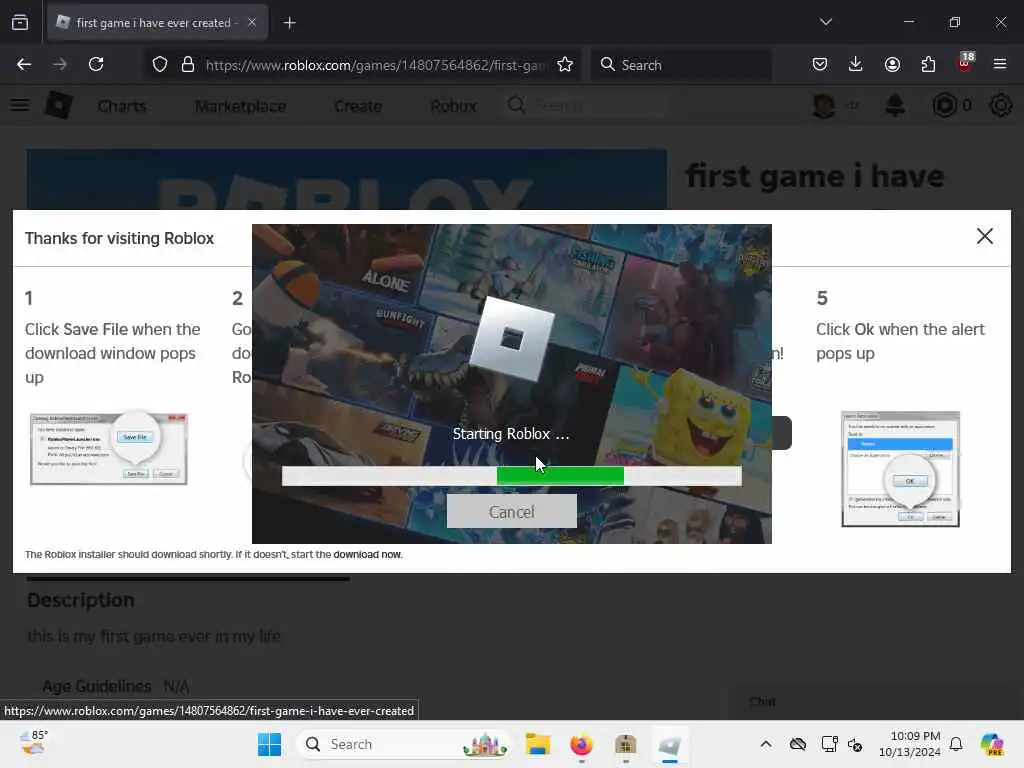Bookmark this page with the star
Screen dimensions: 1024x768
tap(565, 65)
